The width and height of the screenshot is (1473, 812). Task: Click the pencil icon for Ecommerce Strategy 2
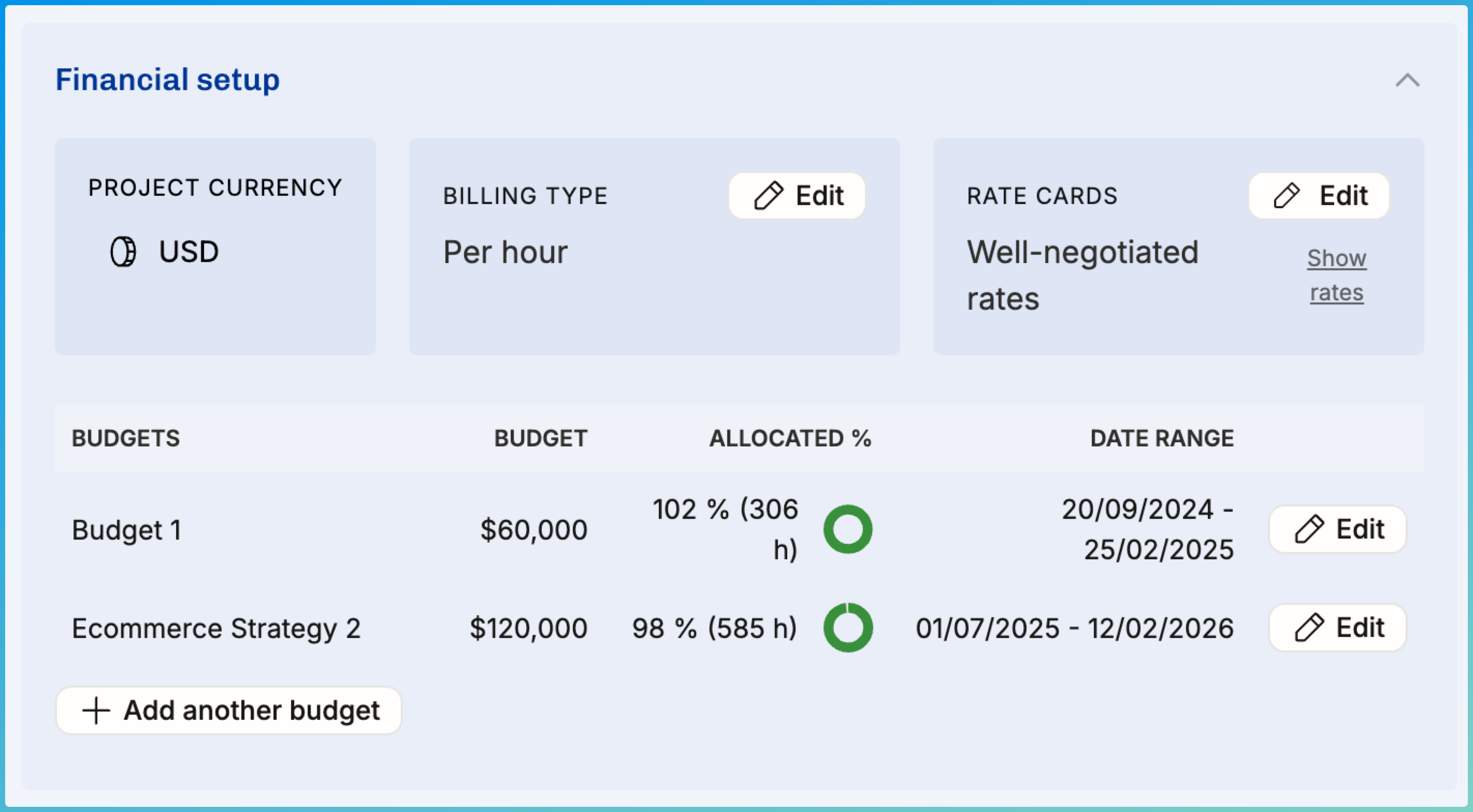click(1309, 628)
